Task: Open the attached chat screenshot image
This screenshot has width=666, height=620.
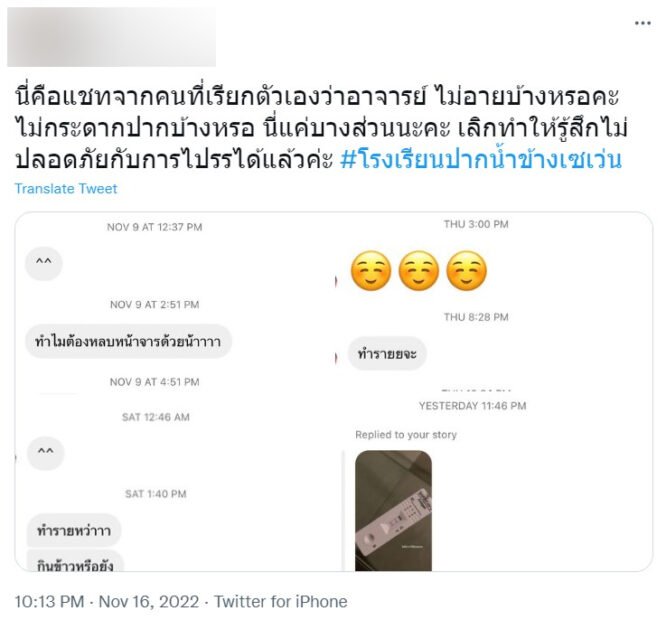Action: pos(334,391)
